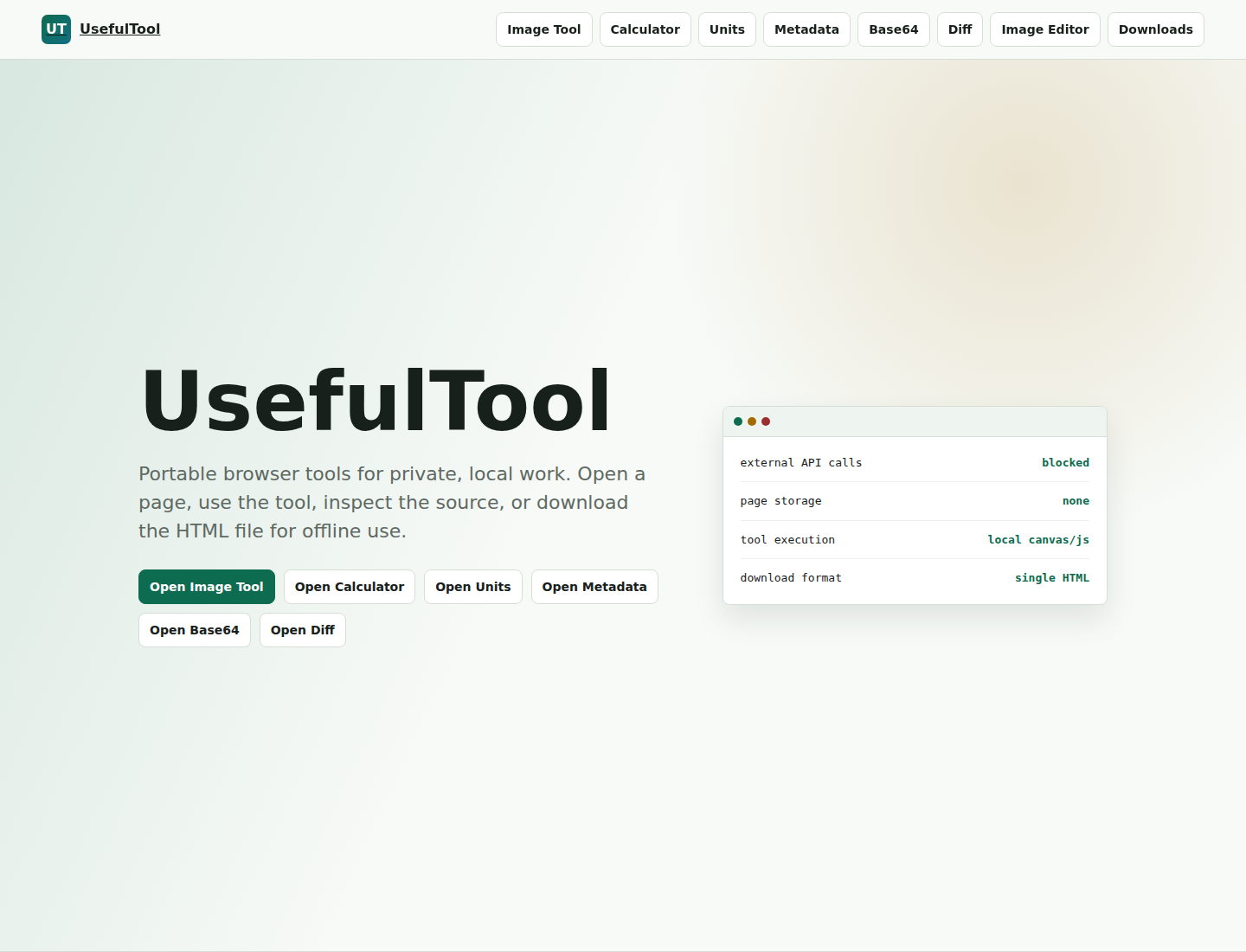The image size is (1246, 952).
Task: Go to Calculator in the top navigation
Action: click(645, 29)
